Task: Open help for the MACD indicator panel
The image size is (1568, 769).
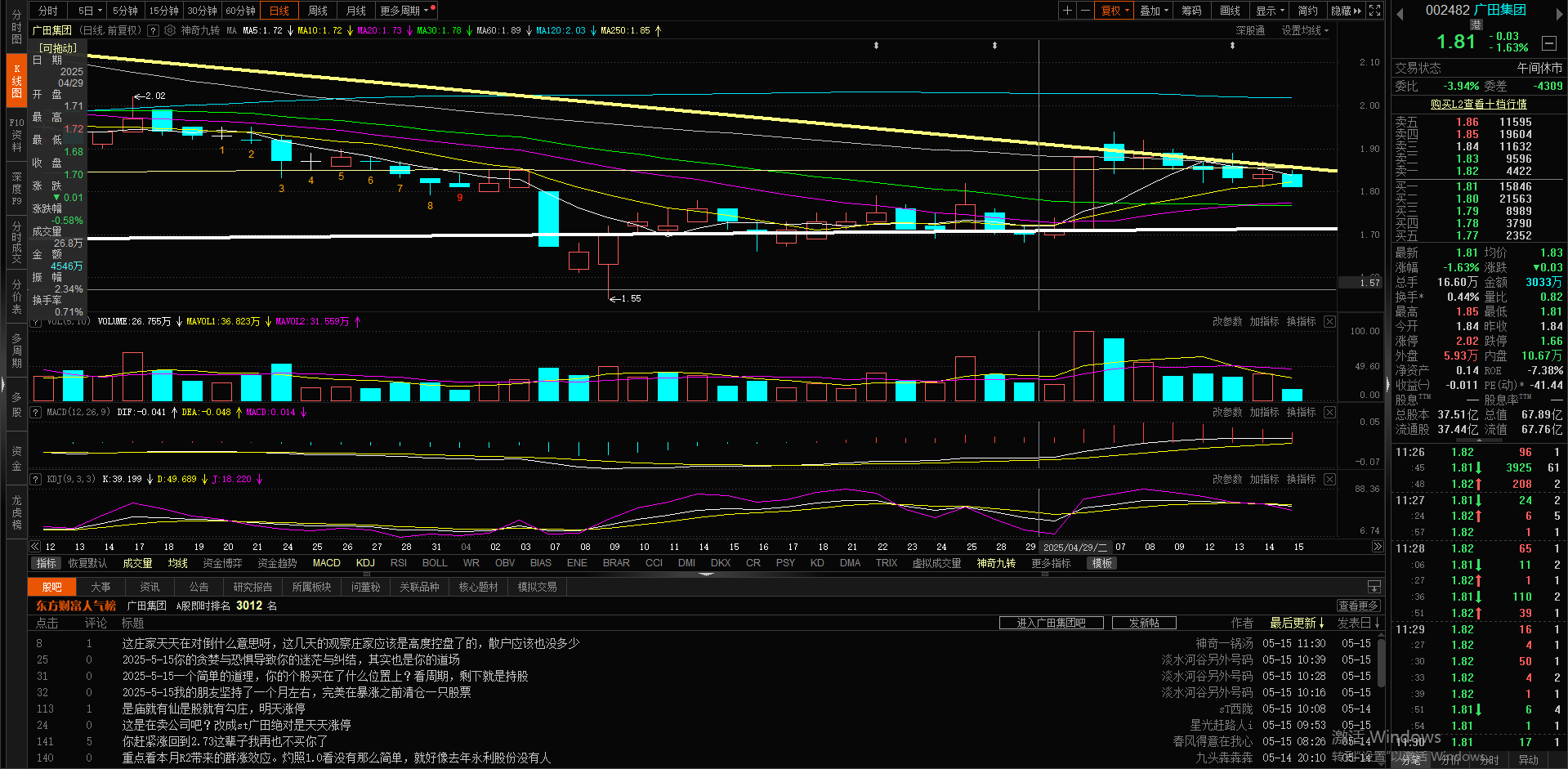Action: coord(36,413)
